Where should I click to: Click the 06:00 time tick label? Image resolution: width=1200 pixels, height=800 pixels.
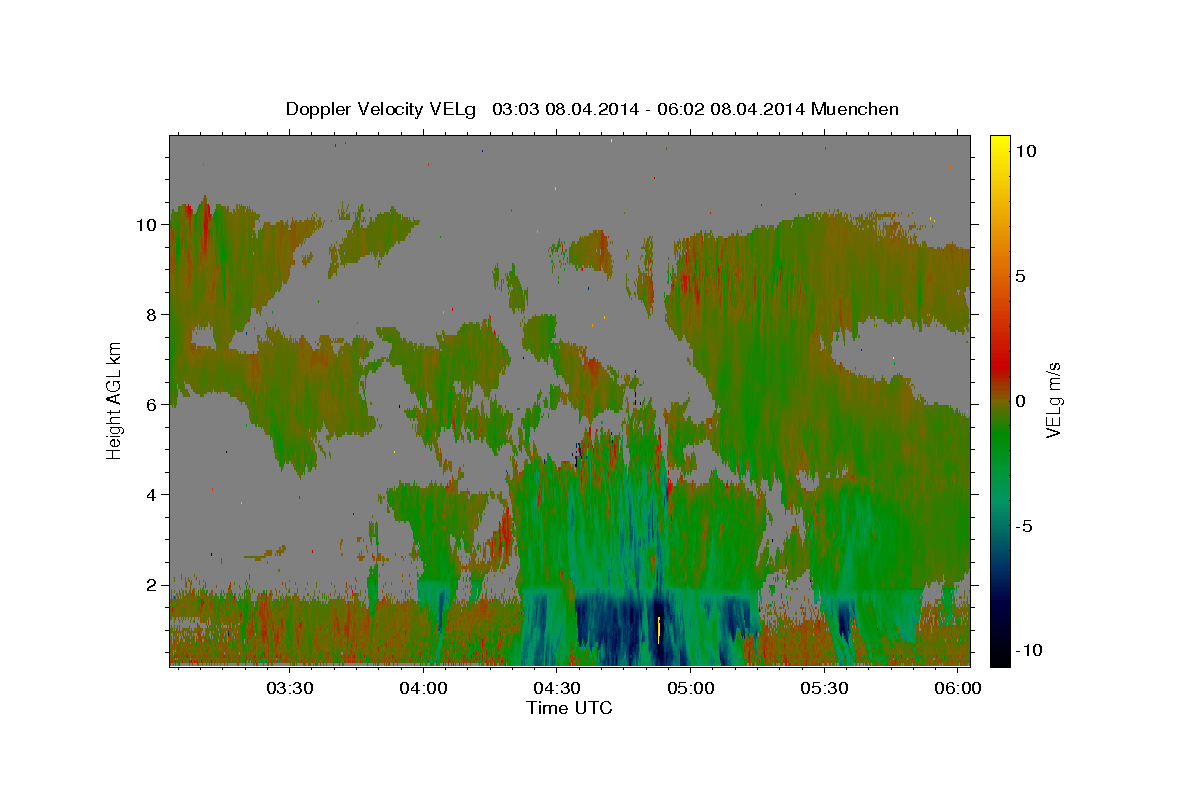click(958, 688)
